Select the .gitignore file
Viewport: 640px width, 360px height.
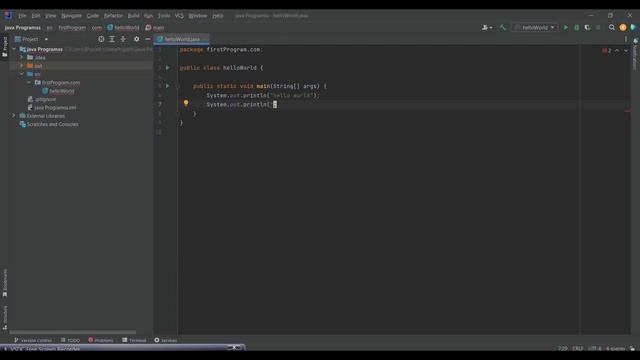tap(42, 99)
